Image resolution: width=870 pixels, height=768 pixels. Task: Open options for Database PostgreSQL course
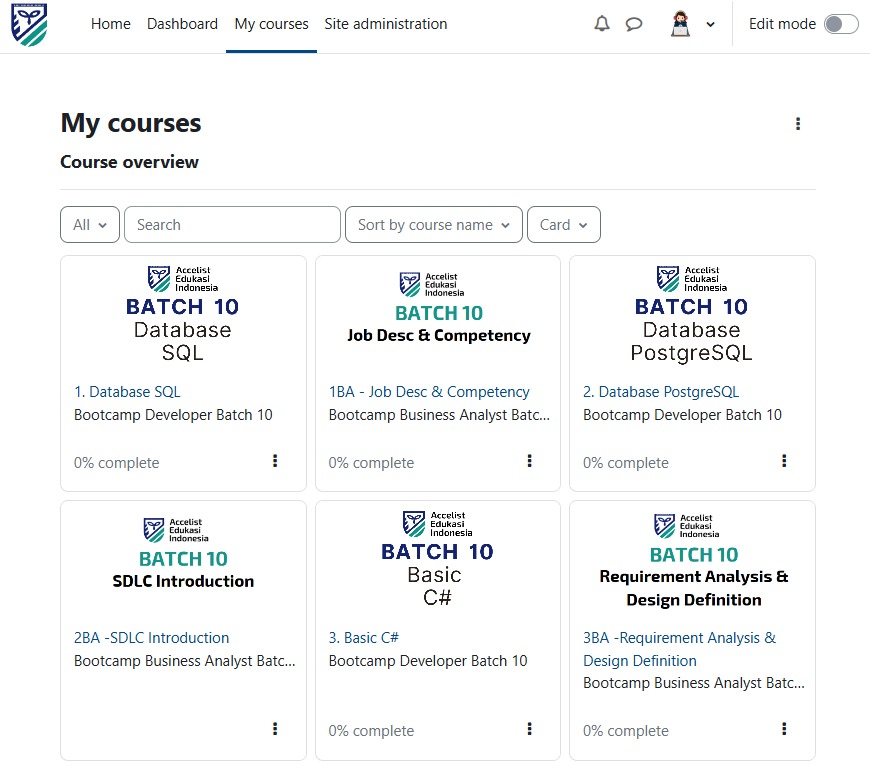tap(783, 462)
